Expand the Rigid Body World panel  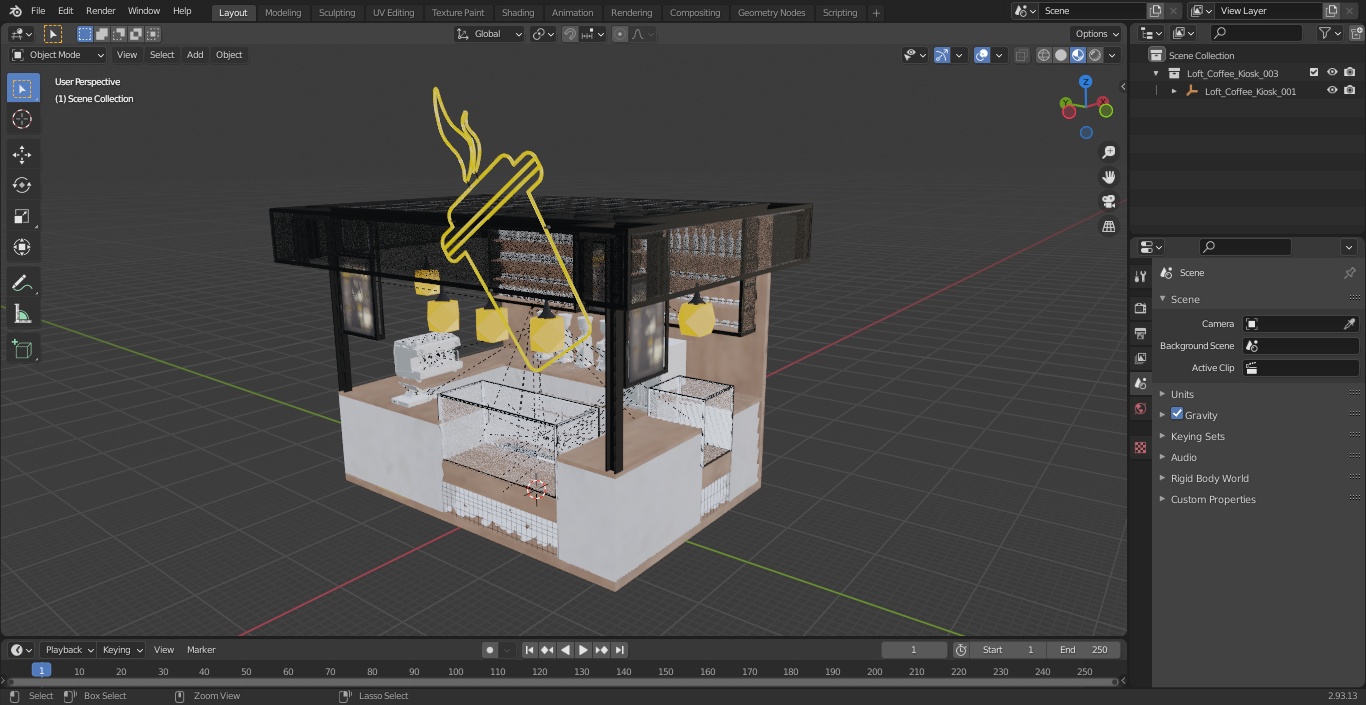point(1209,478)
